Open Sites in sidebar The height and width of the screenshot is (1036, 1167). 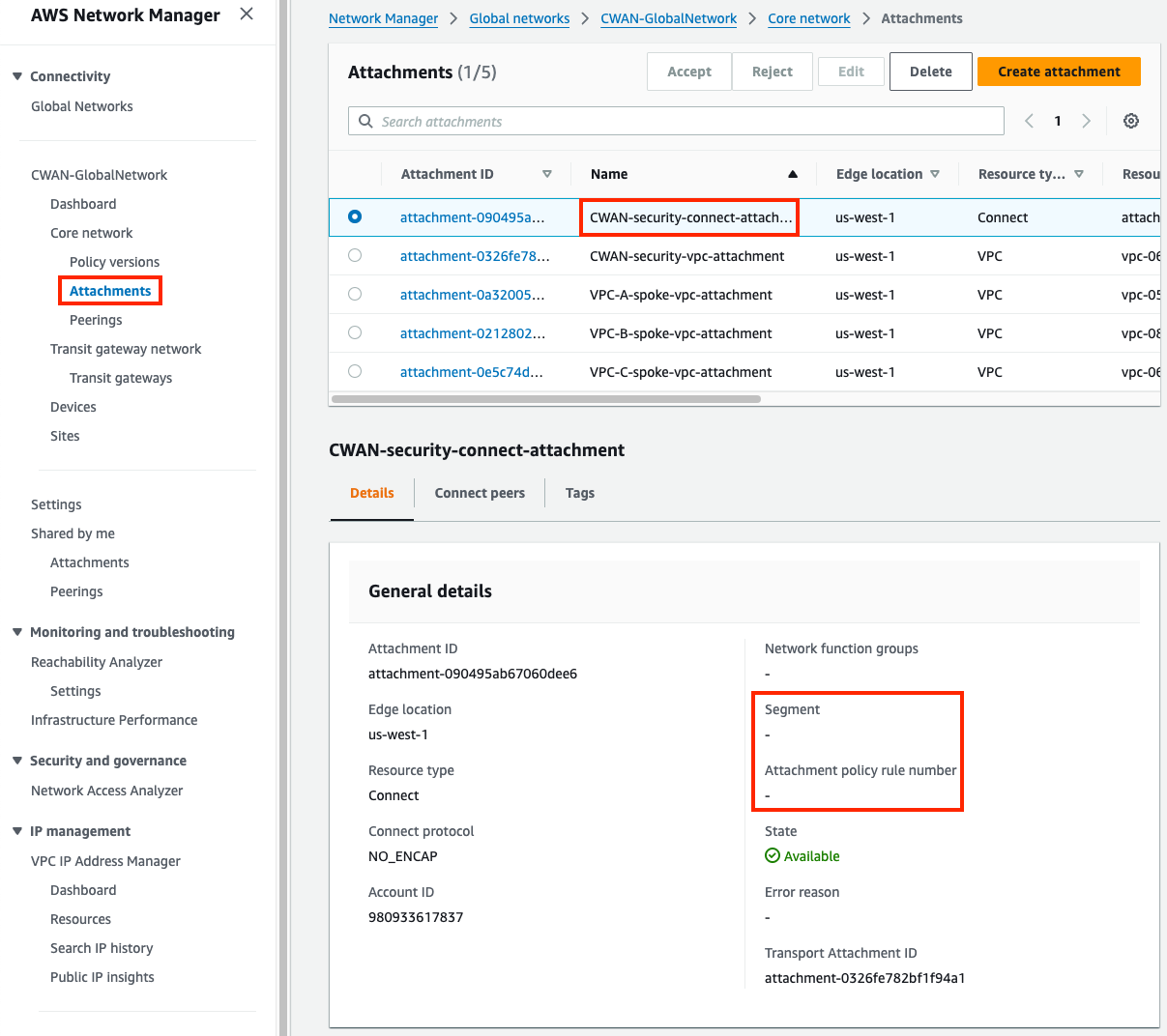pyautogui.click(x=65, y=436)
